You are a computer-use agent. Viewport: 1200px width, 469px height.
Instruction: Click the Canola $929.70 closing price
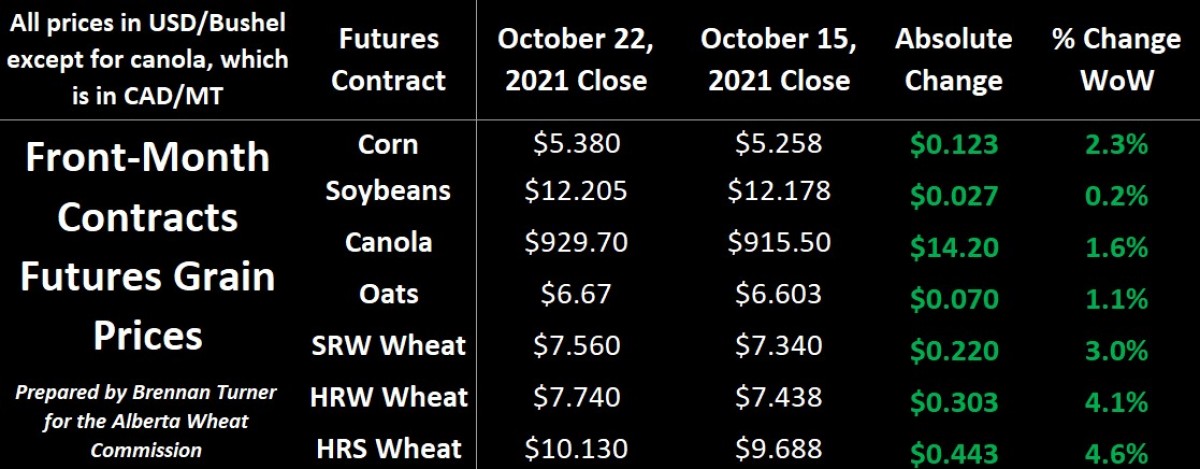(577, 243)
